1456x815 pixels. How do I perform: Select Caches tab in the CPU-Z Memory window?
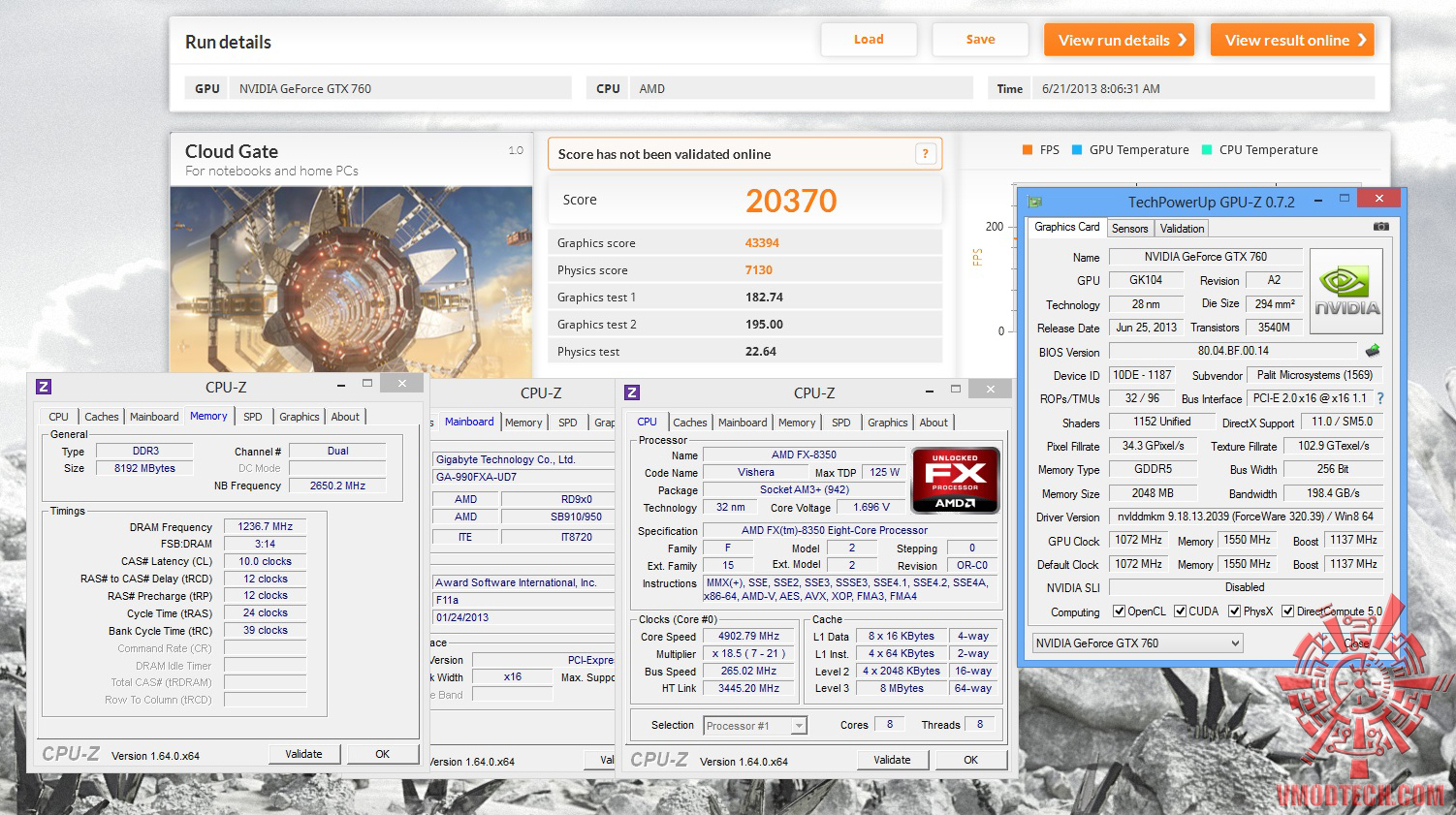(x=102, y=417)
